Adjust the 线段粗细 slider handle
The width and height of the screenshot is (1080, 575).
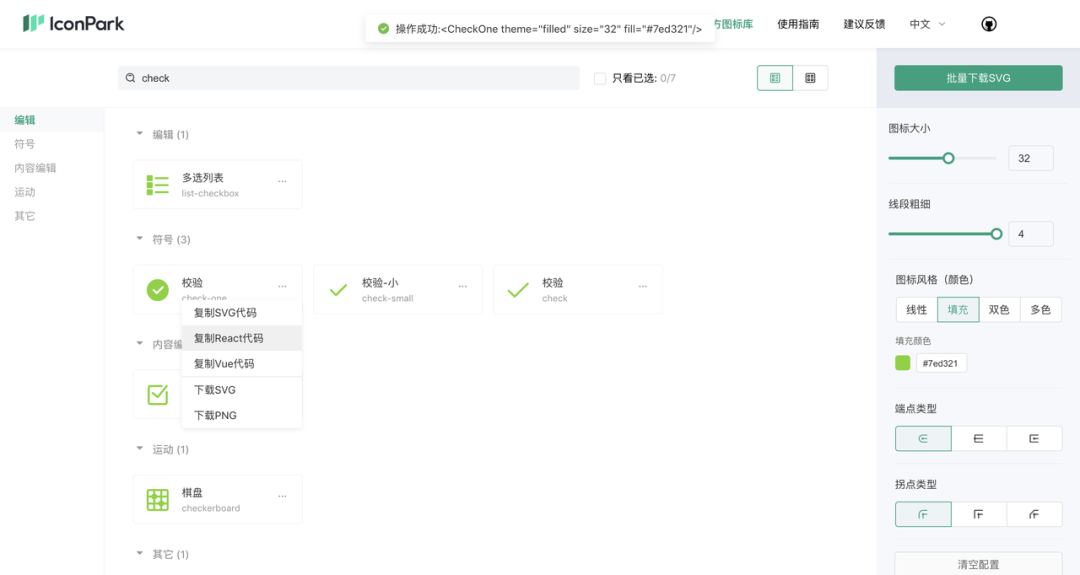(996, 234)
